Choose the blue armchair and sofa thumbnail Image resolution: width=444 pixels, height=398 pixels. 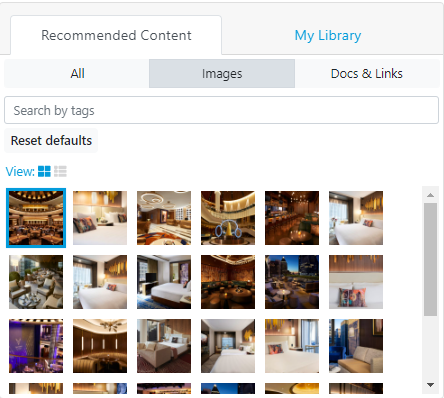pos(356,346)
